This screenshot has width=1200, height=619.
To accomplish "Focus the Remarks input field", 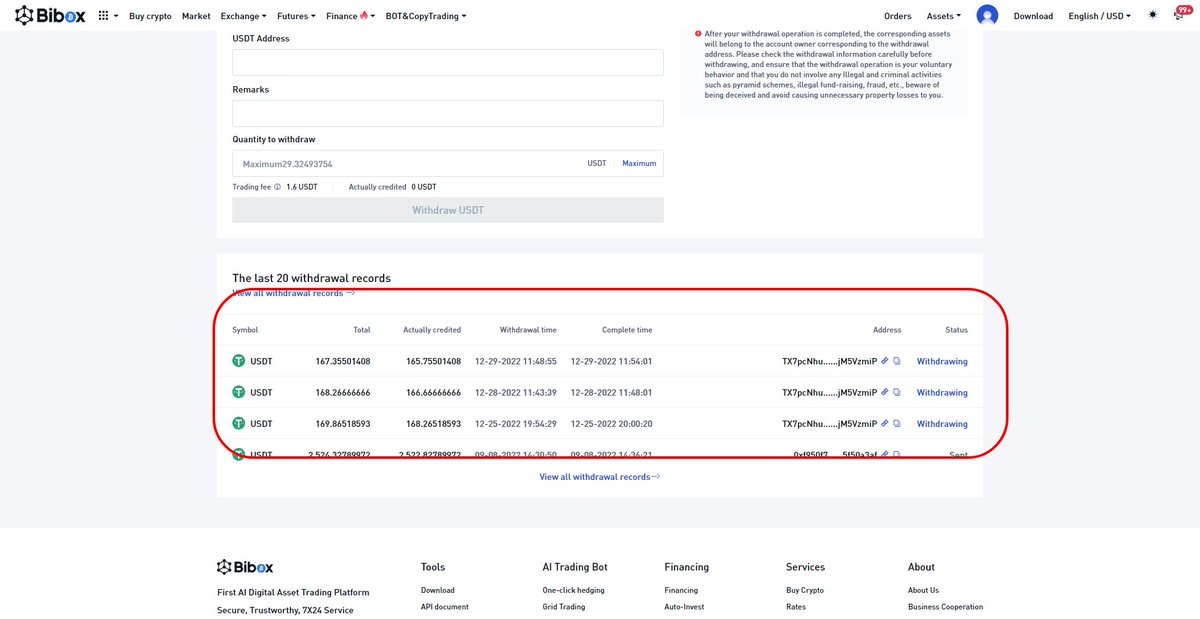I will click(x=448, y=113).
